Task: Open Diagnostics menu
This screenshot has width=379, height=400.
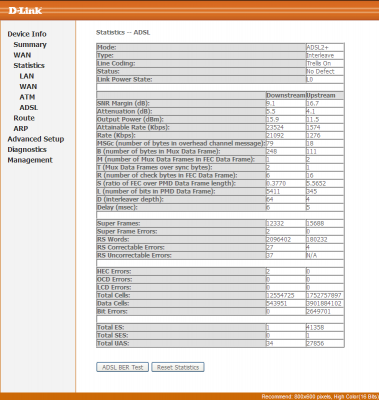Action: pyautogui.click(x=27, y=150)
